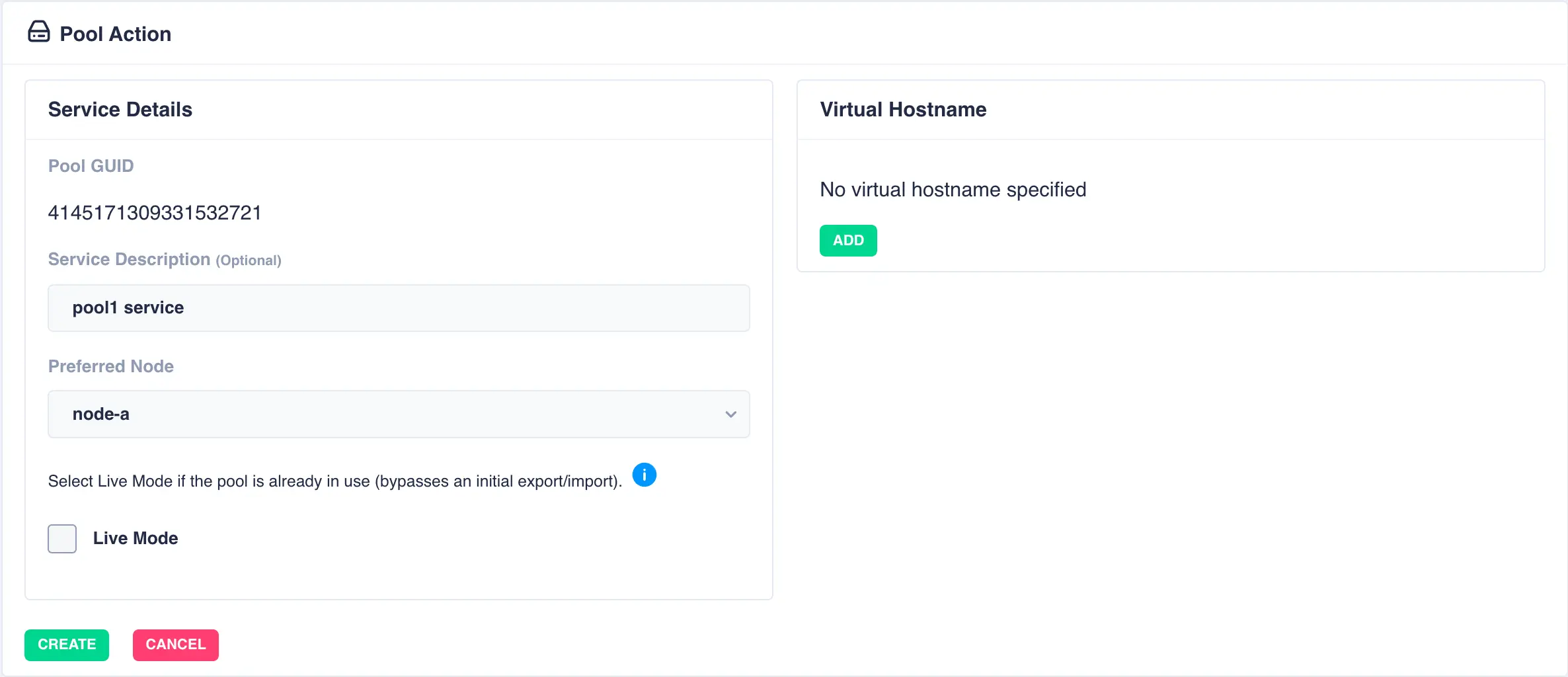Click the chevron arrow in node-a selector
The image size is (1568, 677).
tap(730, 415)
